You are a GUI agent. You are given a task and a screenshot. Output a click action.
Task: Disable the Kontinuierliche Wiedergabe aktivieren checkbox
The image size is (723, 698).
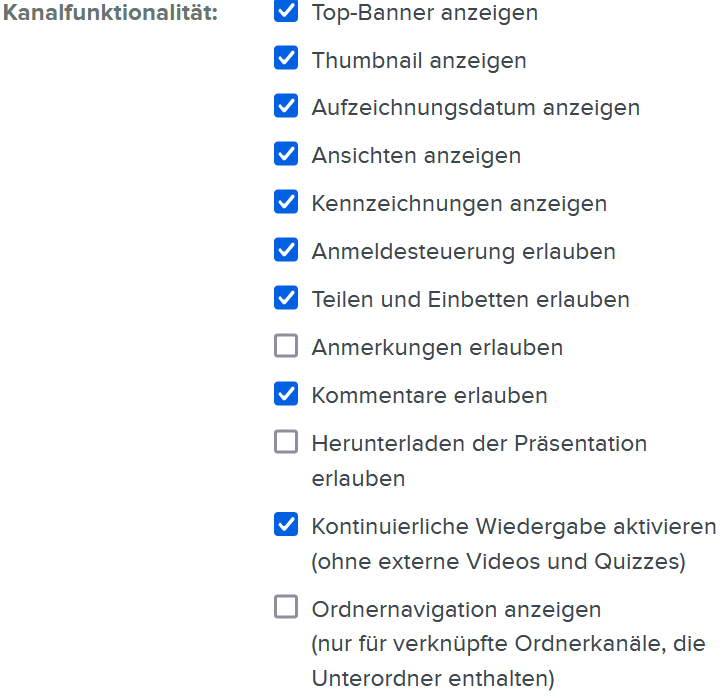(x=286, y=525)
